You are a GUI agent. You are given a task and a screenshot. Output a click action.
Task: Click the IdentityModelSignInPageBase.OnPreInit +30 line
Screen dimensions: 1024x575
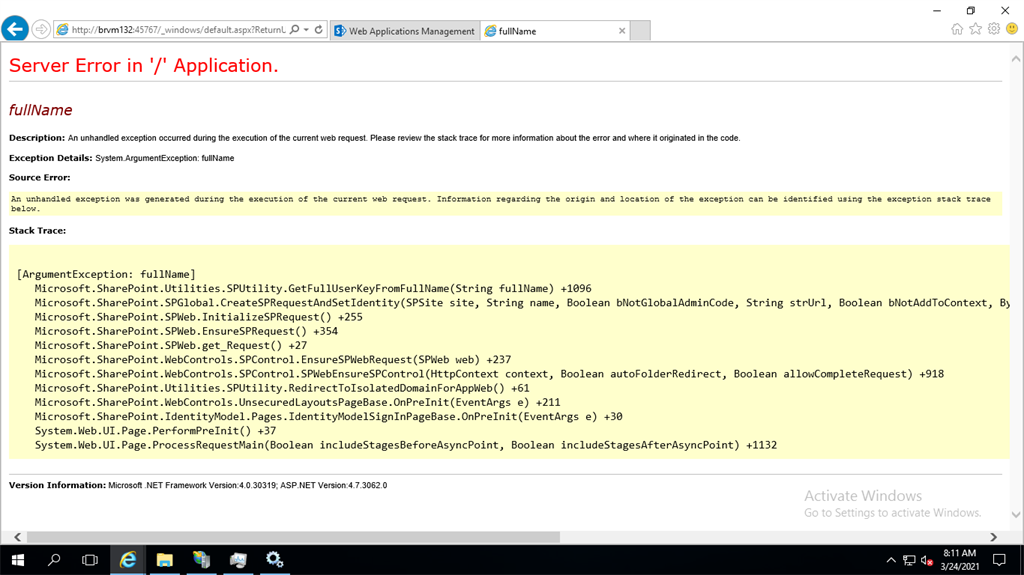[x=328, y=417]
